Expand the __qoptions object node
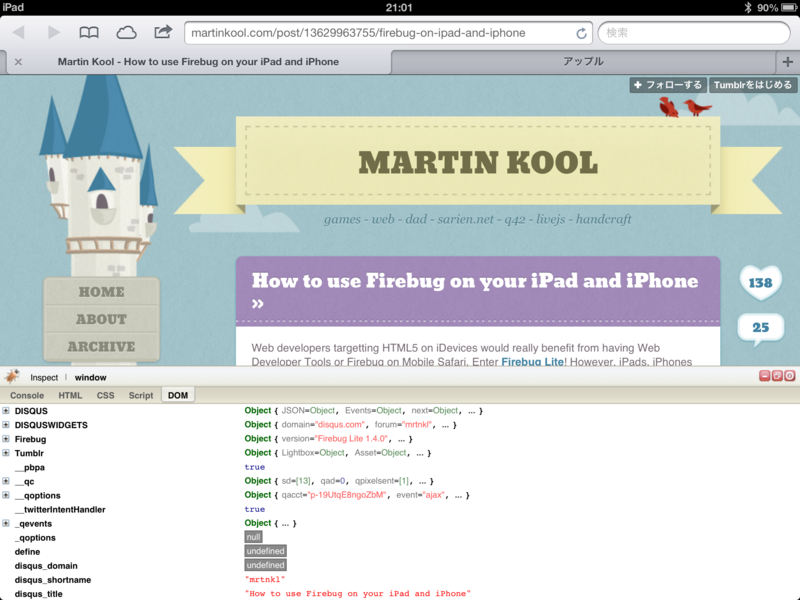The image size is (800, 600). pos(6,495)
